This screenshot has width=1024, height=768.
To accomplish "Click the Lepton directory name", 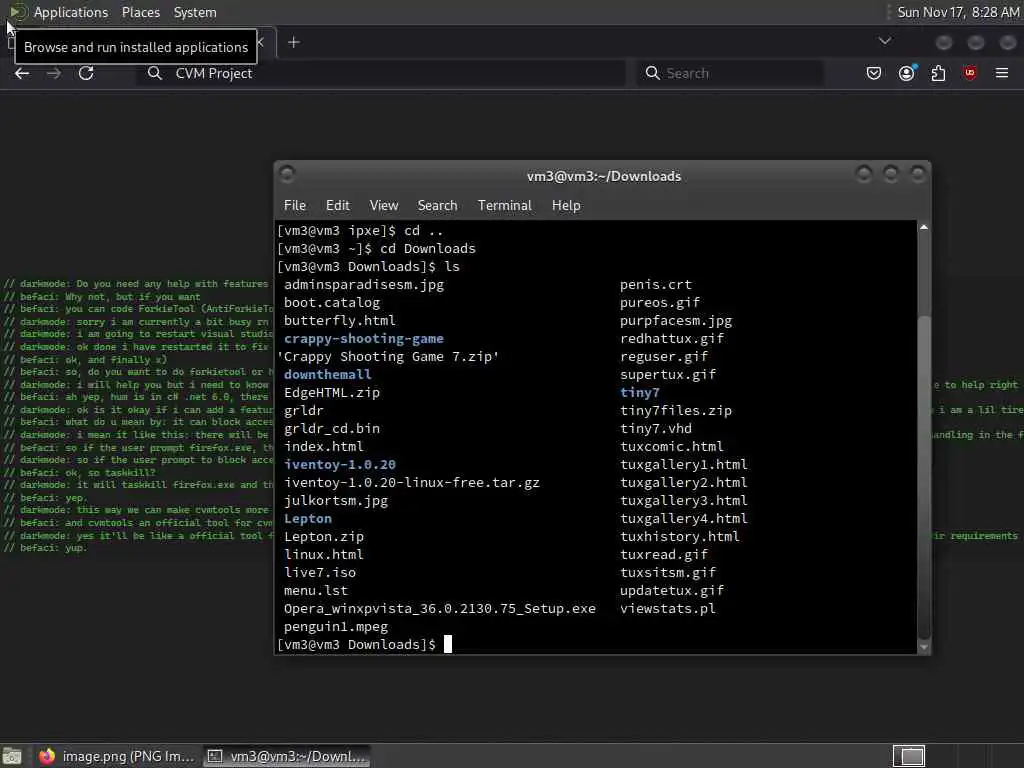I will pyautogui.click(x=308, y=519).
